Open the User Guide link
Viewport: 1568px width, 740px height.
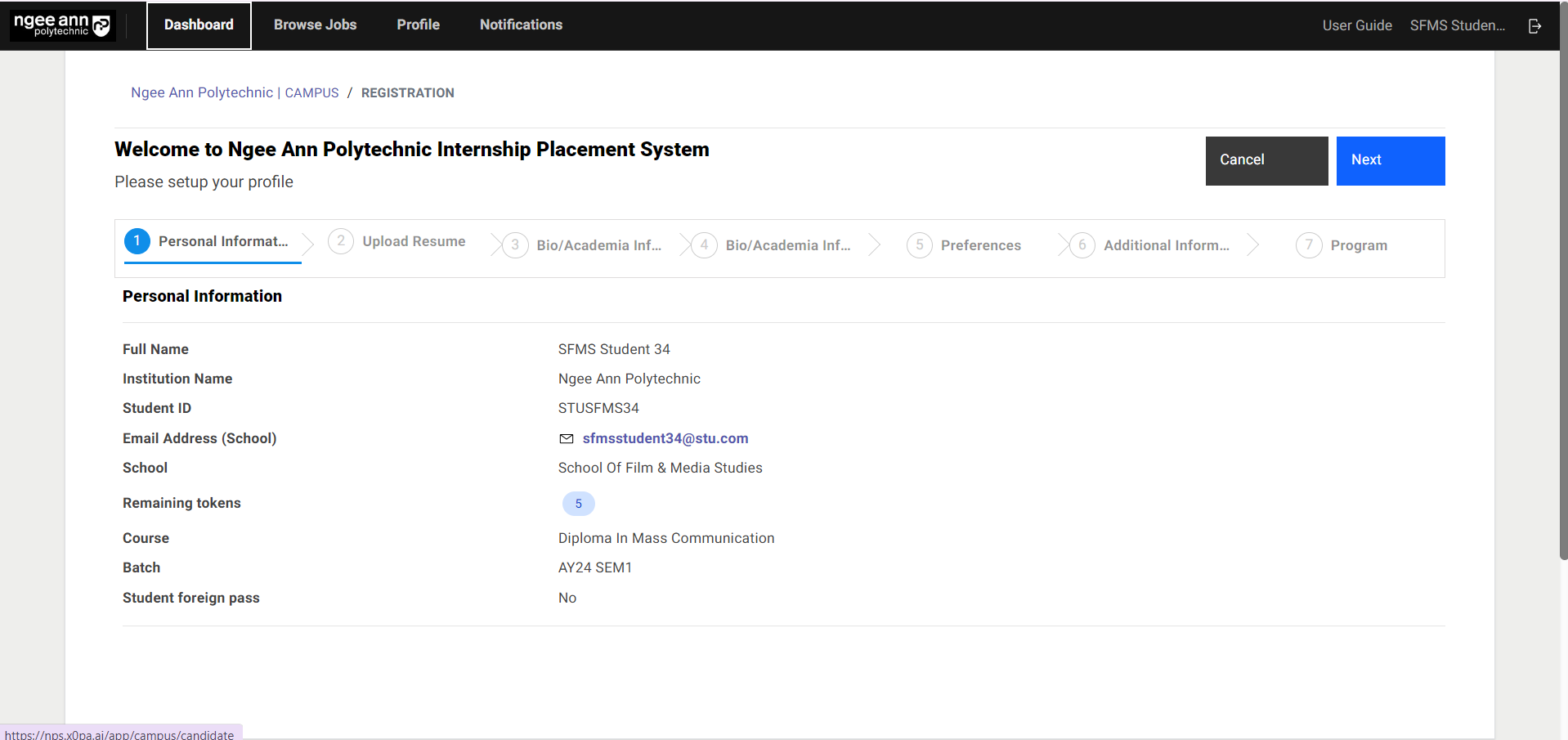pos(1356,25)
